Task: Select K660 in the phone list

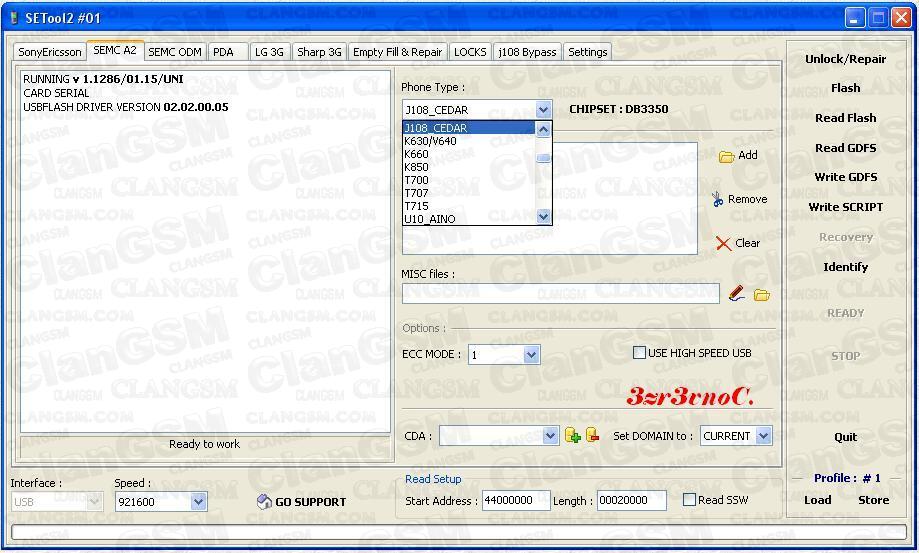Action: pyautogui.click(x=469, y=154)
